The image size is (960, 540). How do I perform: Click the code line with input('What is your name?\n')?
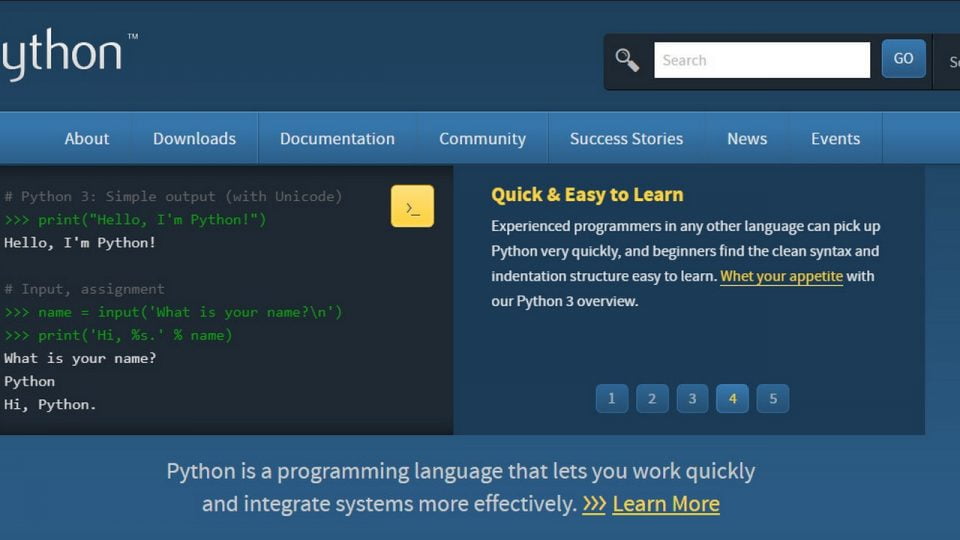tap(173, 312)
